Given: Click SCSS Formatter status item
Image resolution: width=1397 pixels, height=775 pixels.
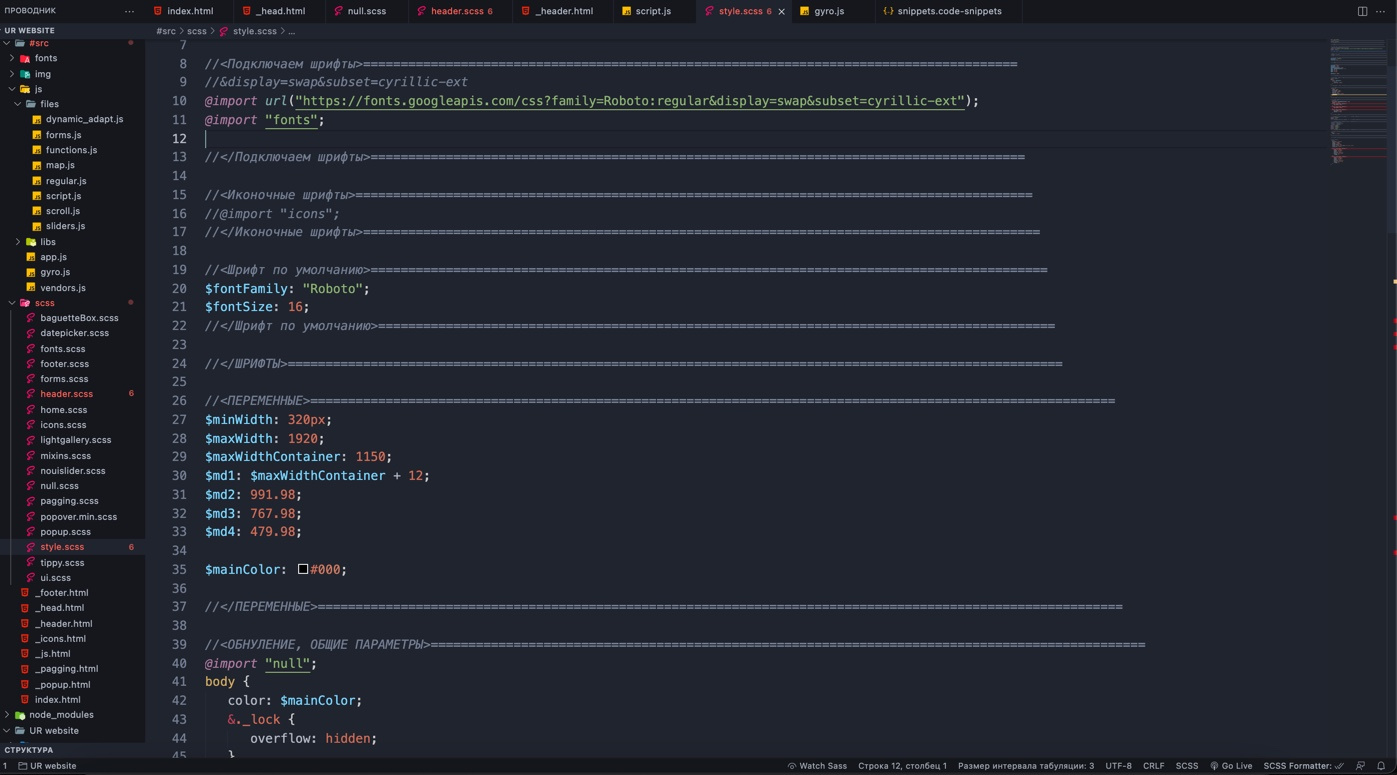Looking at the screenshot, I should (1303, 766).
